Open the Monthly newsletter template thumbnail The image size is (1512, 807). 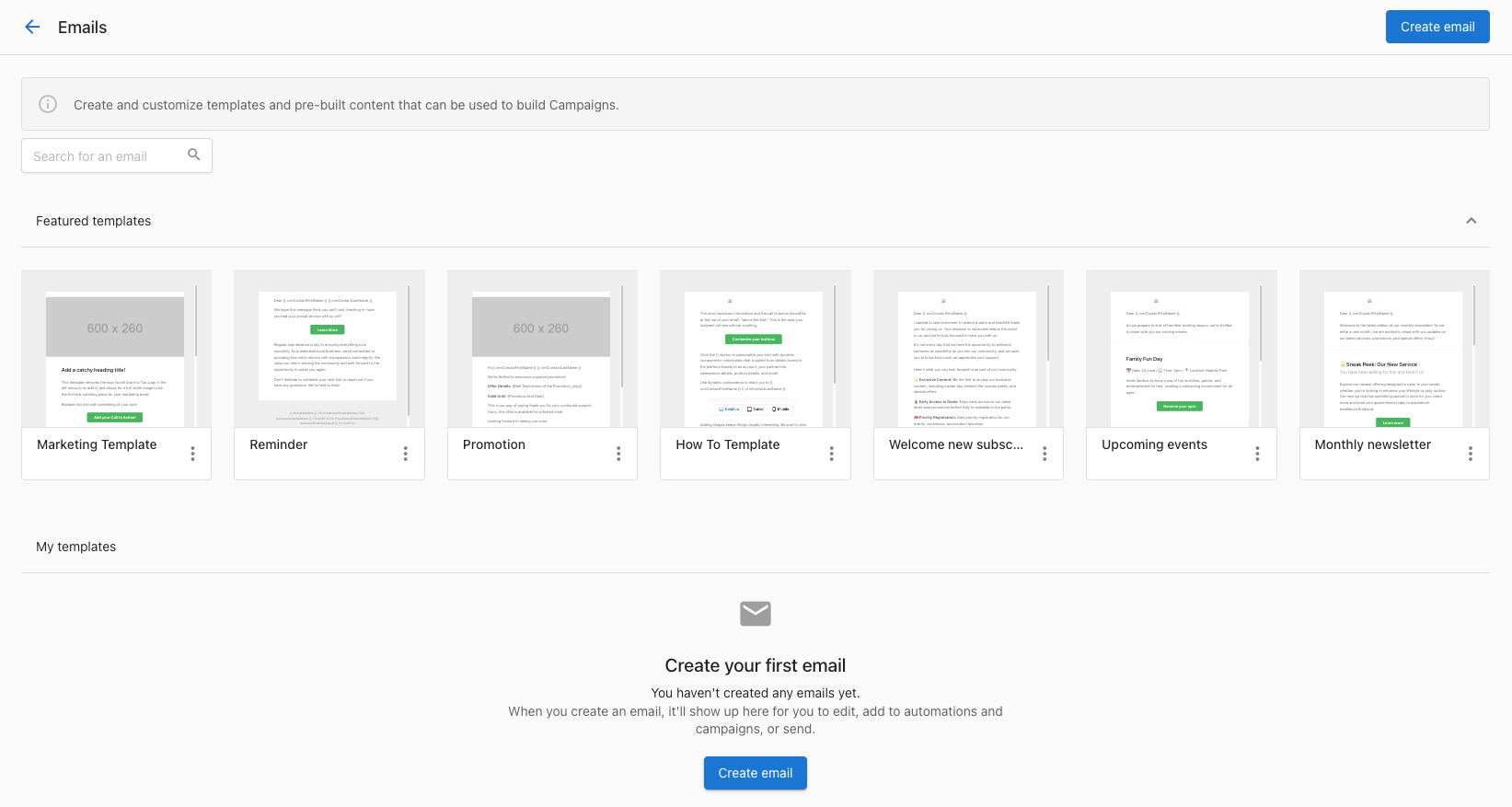1393,349
